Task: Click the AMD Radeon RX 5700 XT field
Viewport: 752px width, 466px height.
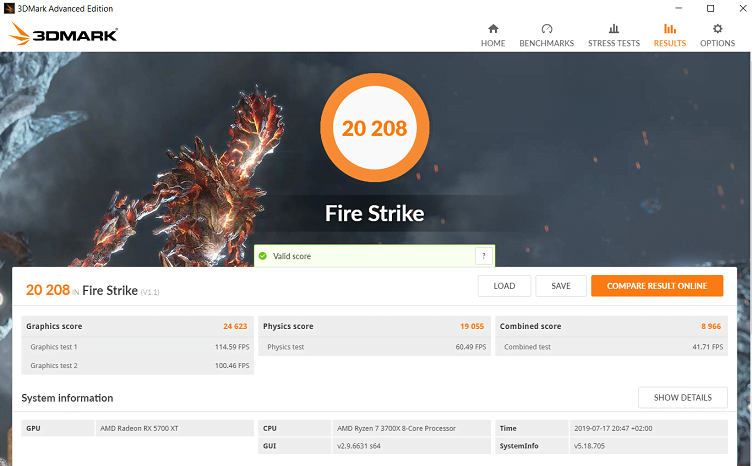Action: [174, 428]
